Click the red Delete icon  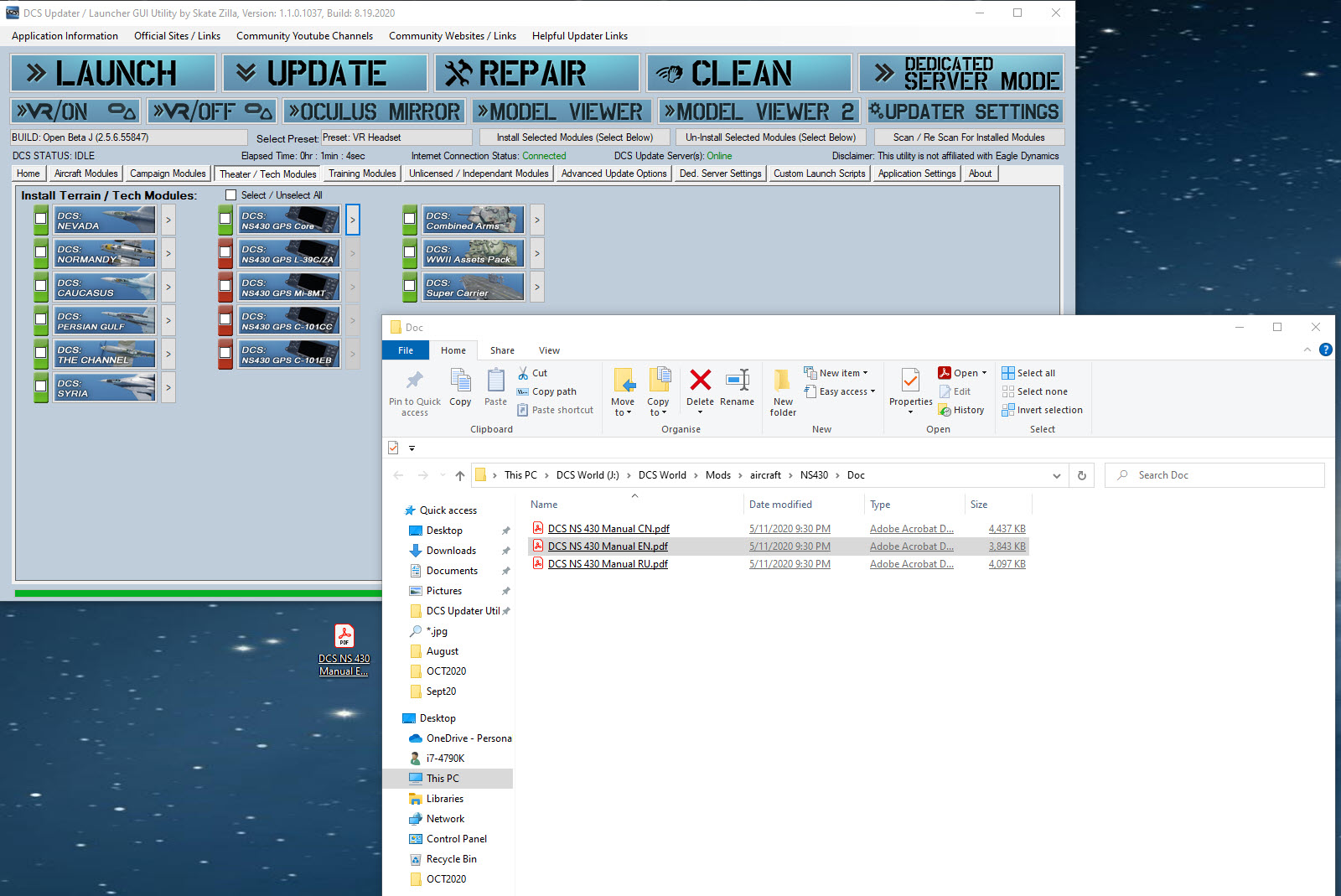click(700, 380)
